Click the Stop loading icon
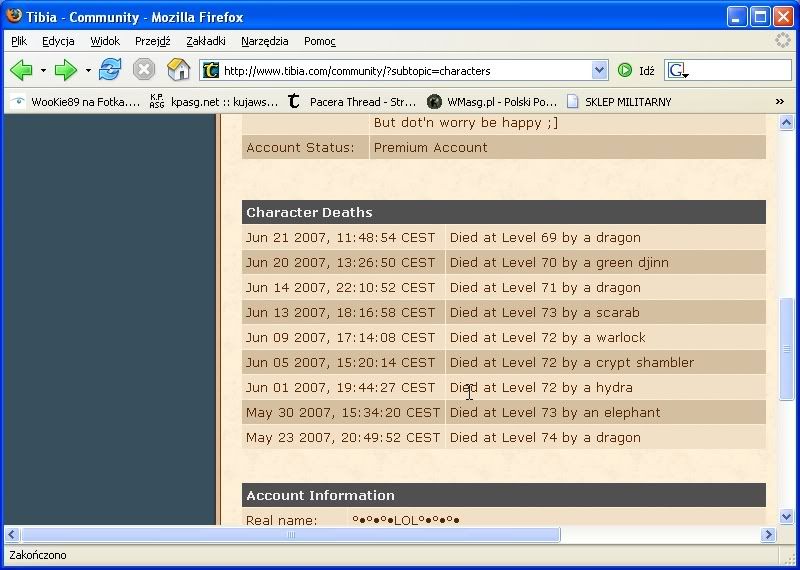Image resolution: width=800 pixels, height=570 pixels. tap(144, 69)
